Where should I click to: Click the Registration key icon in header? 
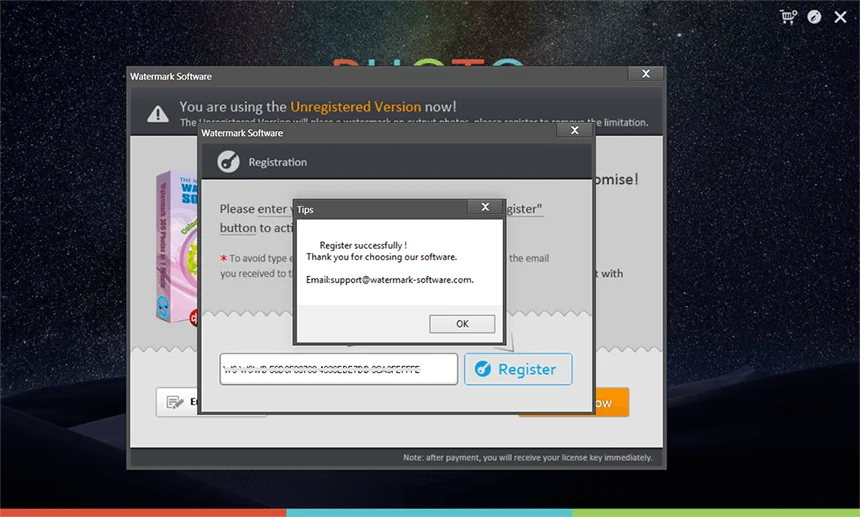[228, 162]
